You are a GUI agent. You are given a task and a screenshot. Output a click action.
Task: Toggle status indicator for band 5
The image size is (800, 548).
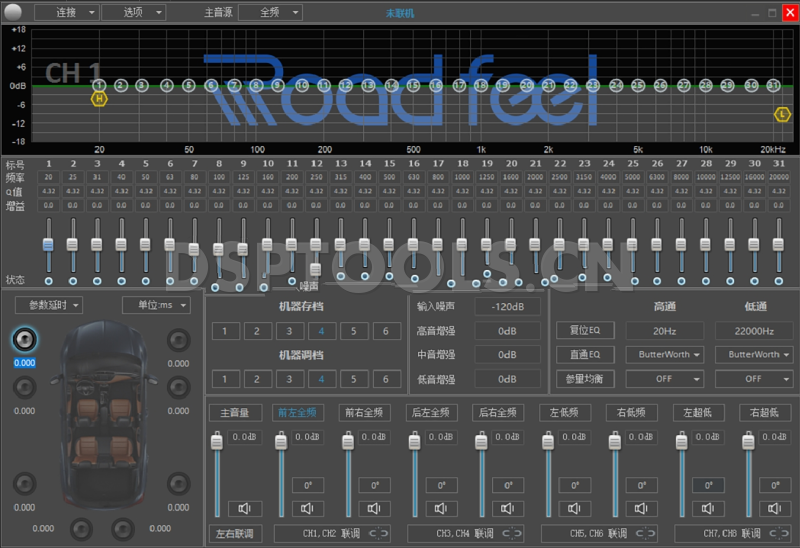tap(146, 281)
